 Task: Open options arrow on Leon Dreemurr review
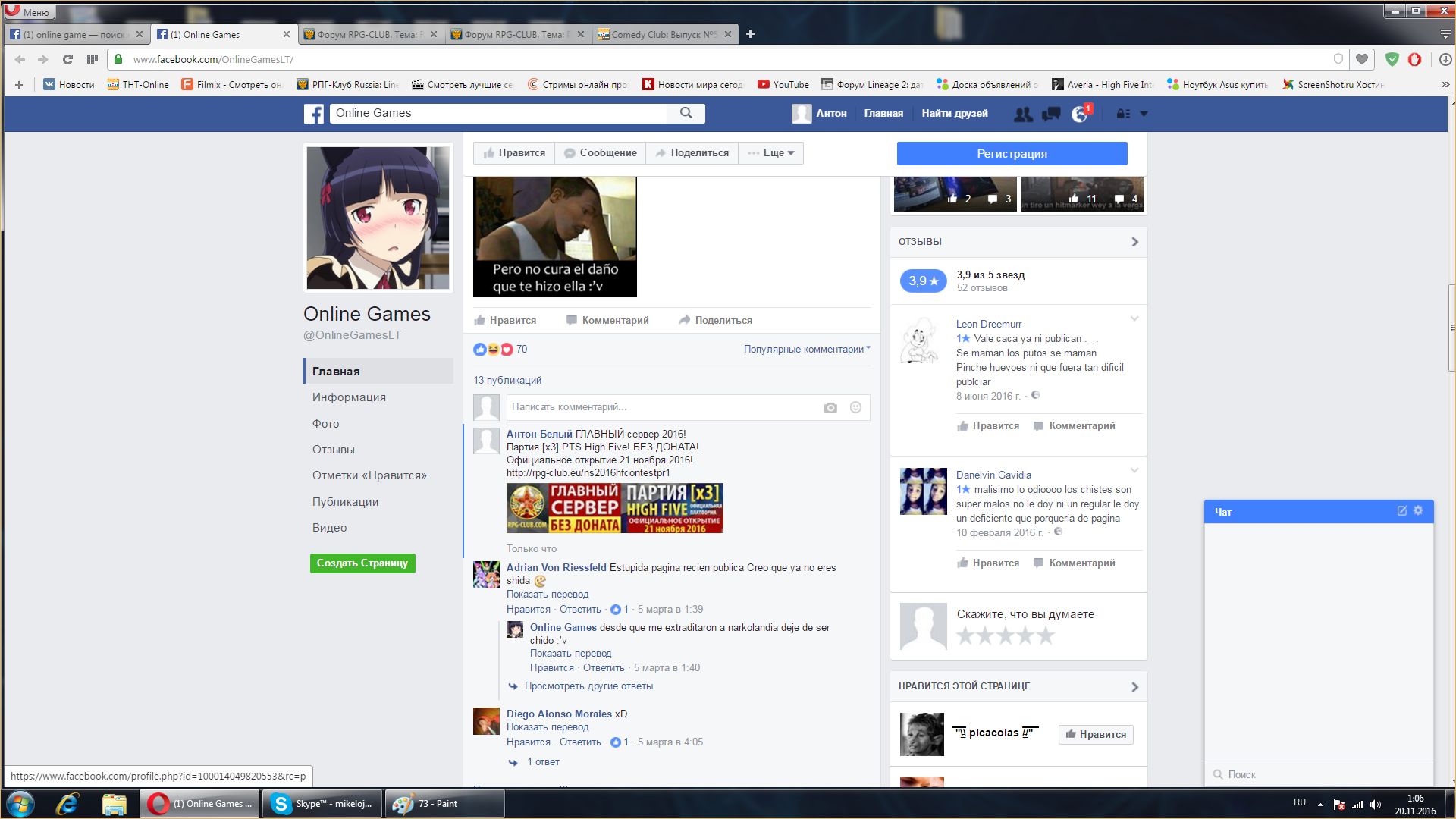tap(1134, 319)
